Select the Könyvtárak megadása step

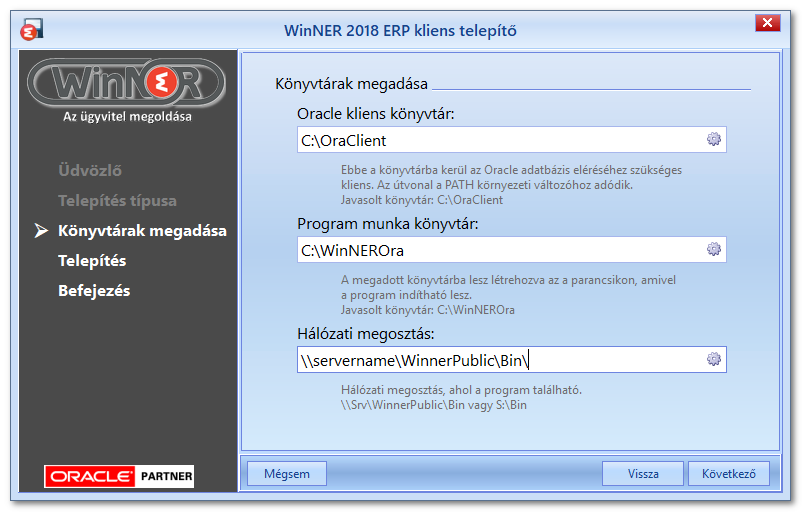point(142,231)
